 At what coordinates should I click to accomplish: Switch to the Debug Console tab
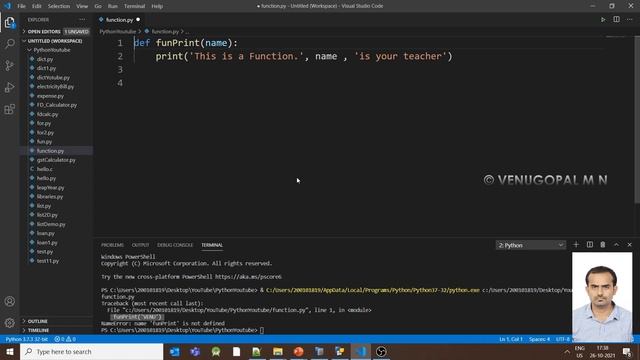[x=175, y=245]
